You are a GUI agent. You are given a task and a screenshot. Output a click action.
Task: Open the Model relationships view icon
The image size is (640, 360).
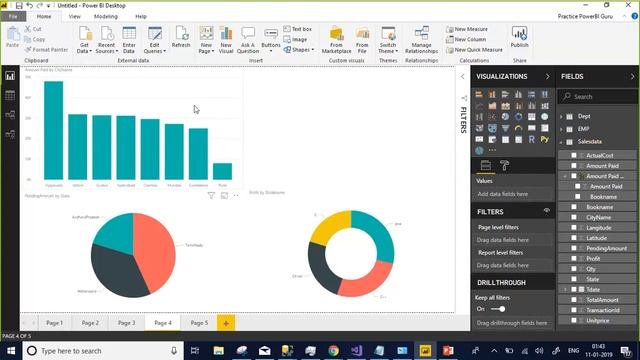coord(10,115)
